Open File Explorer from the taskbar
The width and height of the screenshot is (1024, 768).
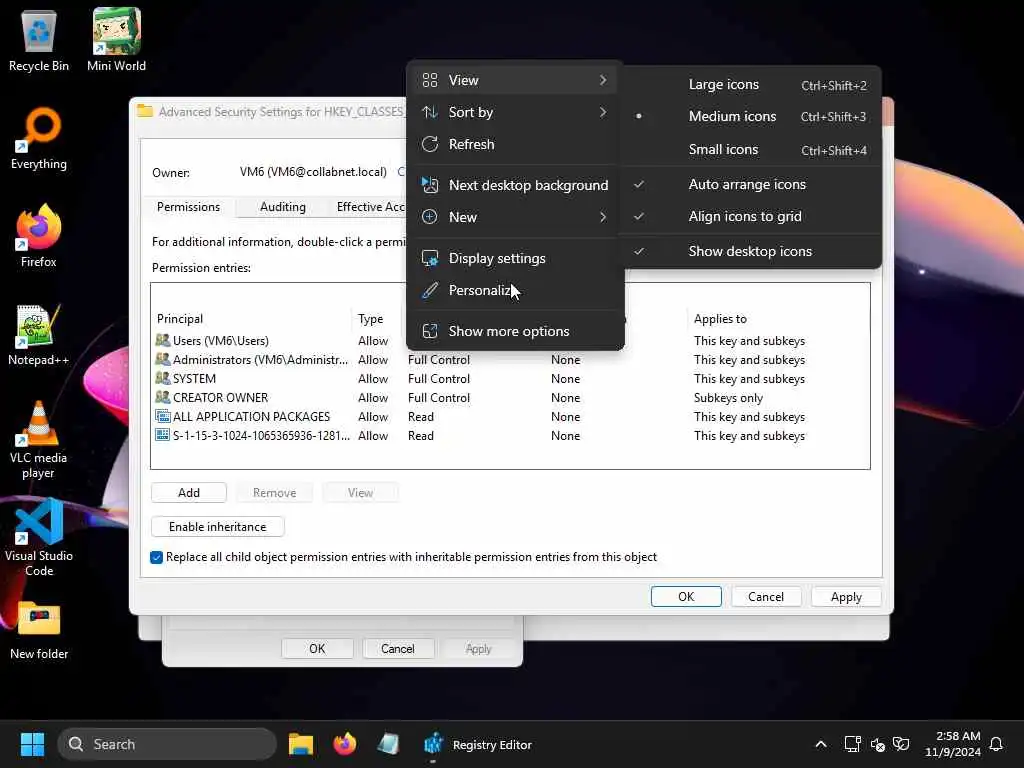tap(301, 744)
